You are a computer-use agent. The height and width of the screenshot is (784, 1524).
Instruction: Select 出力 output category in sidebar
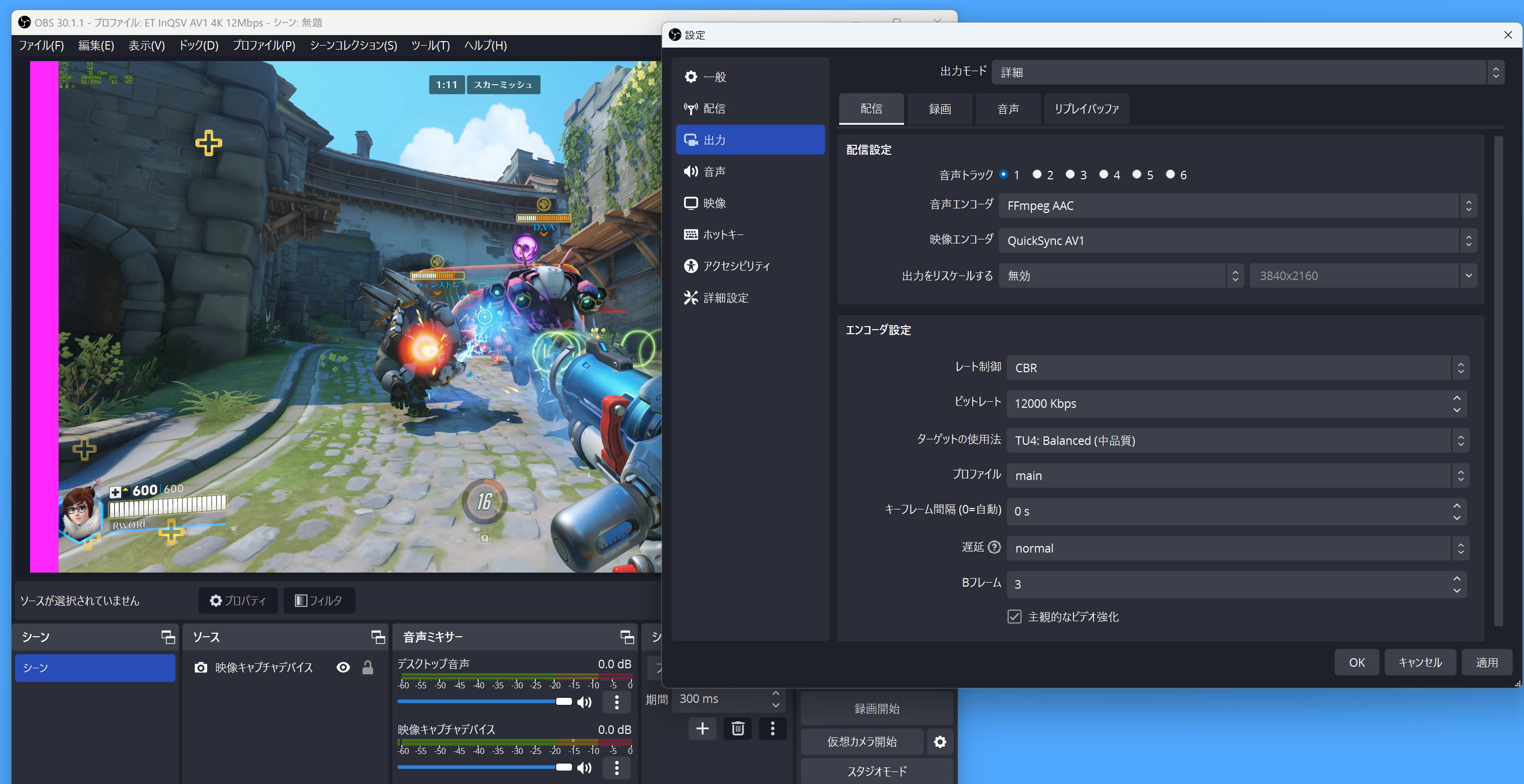[x=750, y=140]
